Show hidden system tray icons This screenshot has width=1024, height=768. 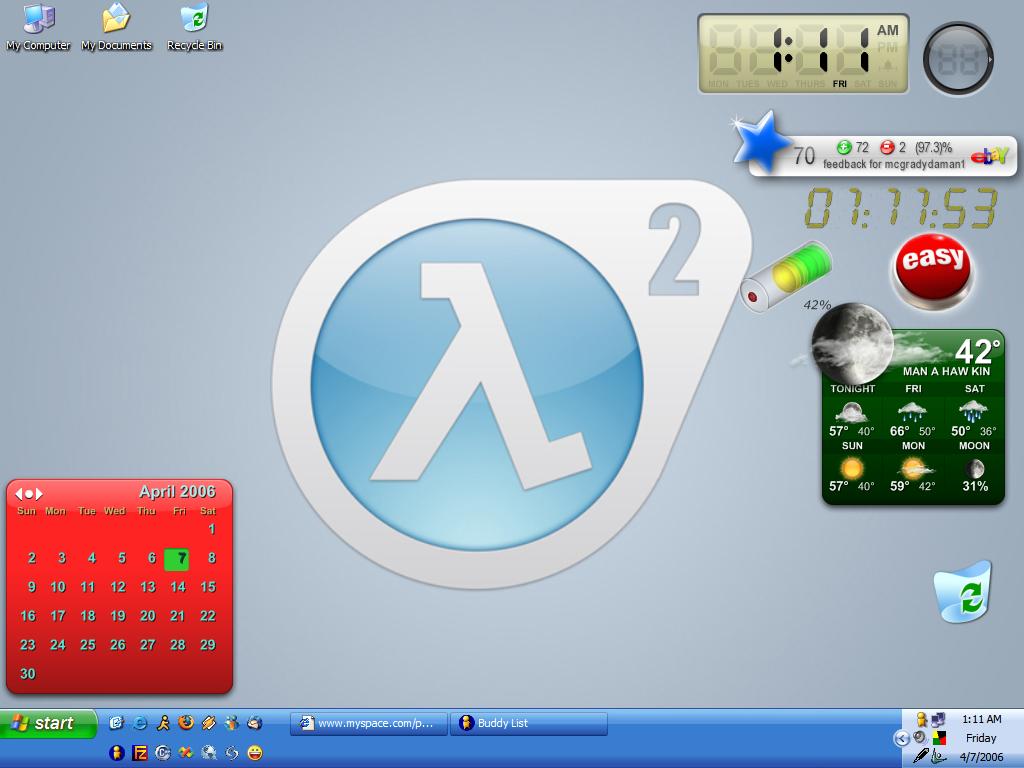click(902, 739)
